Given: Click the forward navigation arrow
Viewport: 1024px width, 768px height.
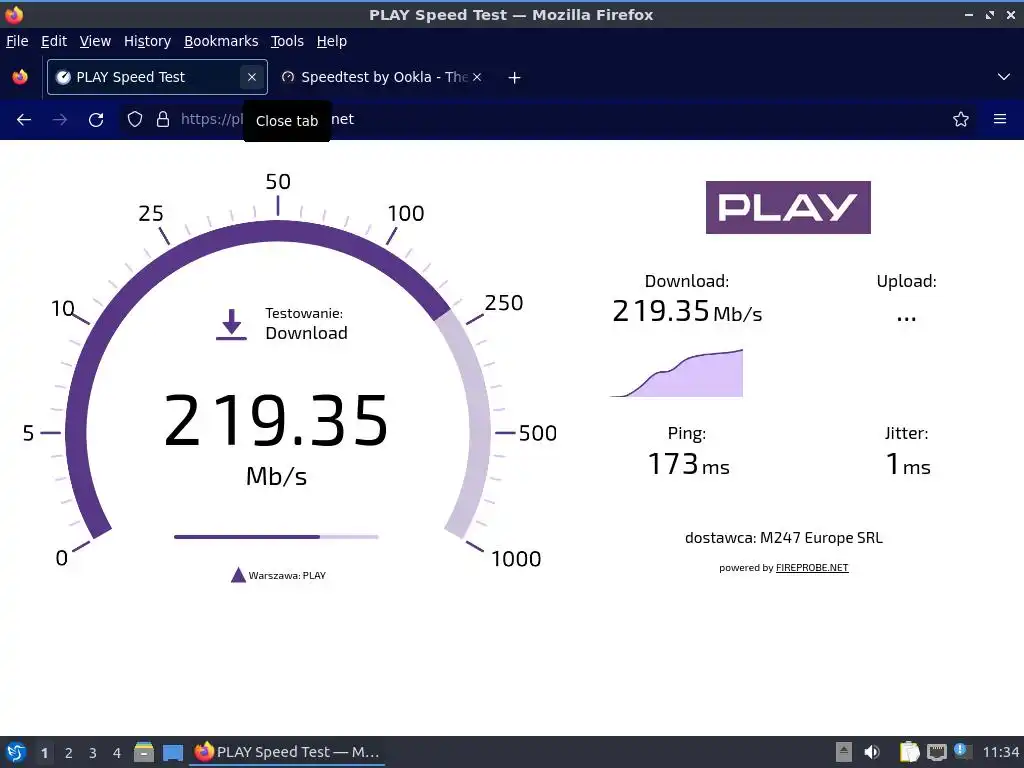Looking at the screenshot, I should tap(59, 120).
